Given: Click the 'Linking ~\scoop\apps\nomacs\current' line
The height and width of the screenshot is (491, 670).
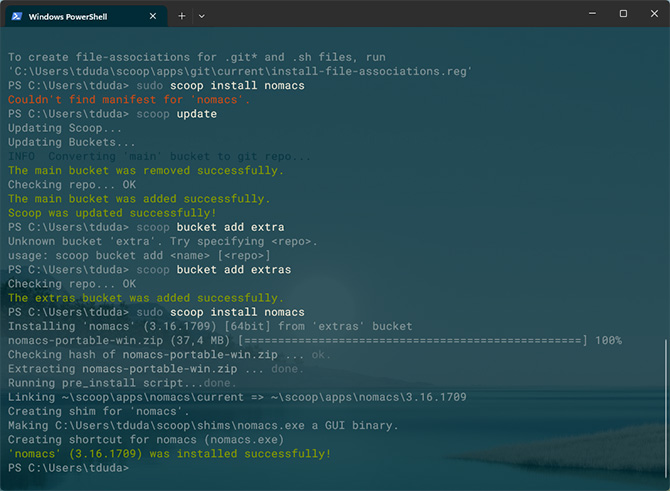Looking at the screenshot, I should point(237,397).
